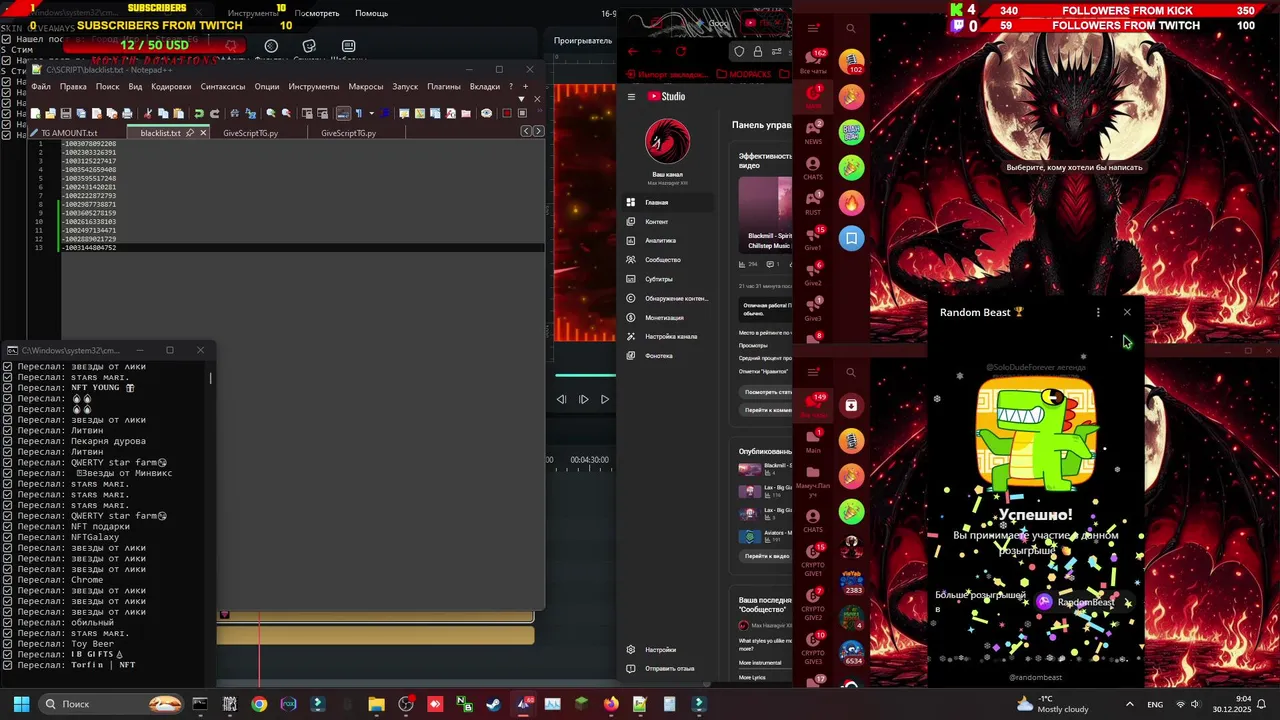Viewport: 1280px width, 720px height.
Task: Open Главная in YouTube Studio sidebar
Action: [x=667, y=202]
